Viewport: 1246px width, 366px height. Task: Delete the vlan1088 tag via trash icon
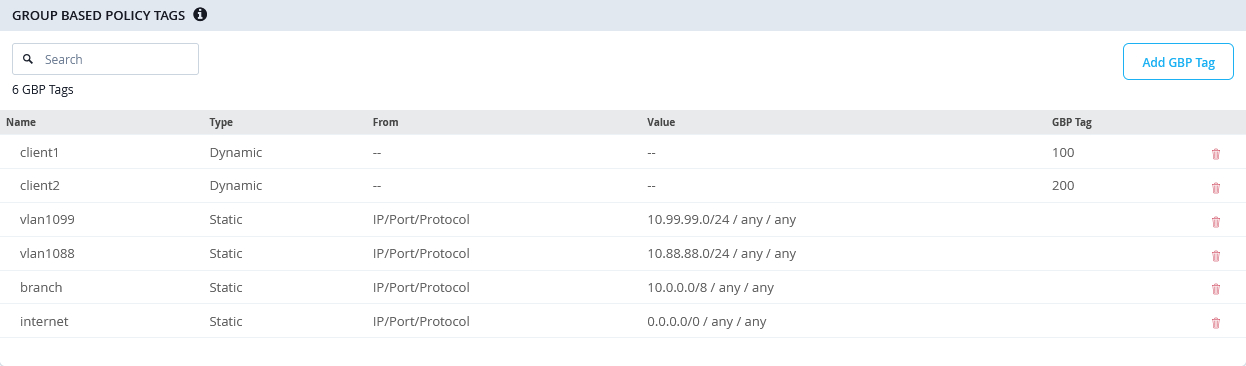point(1216,255)
